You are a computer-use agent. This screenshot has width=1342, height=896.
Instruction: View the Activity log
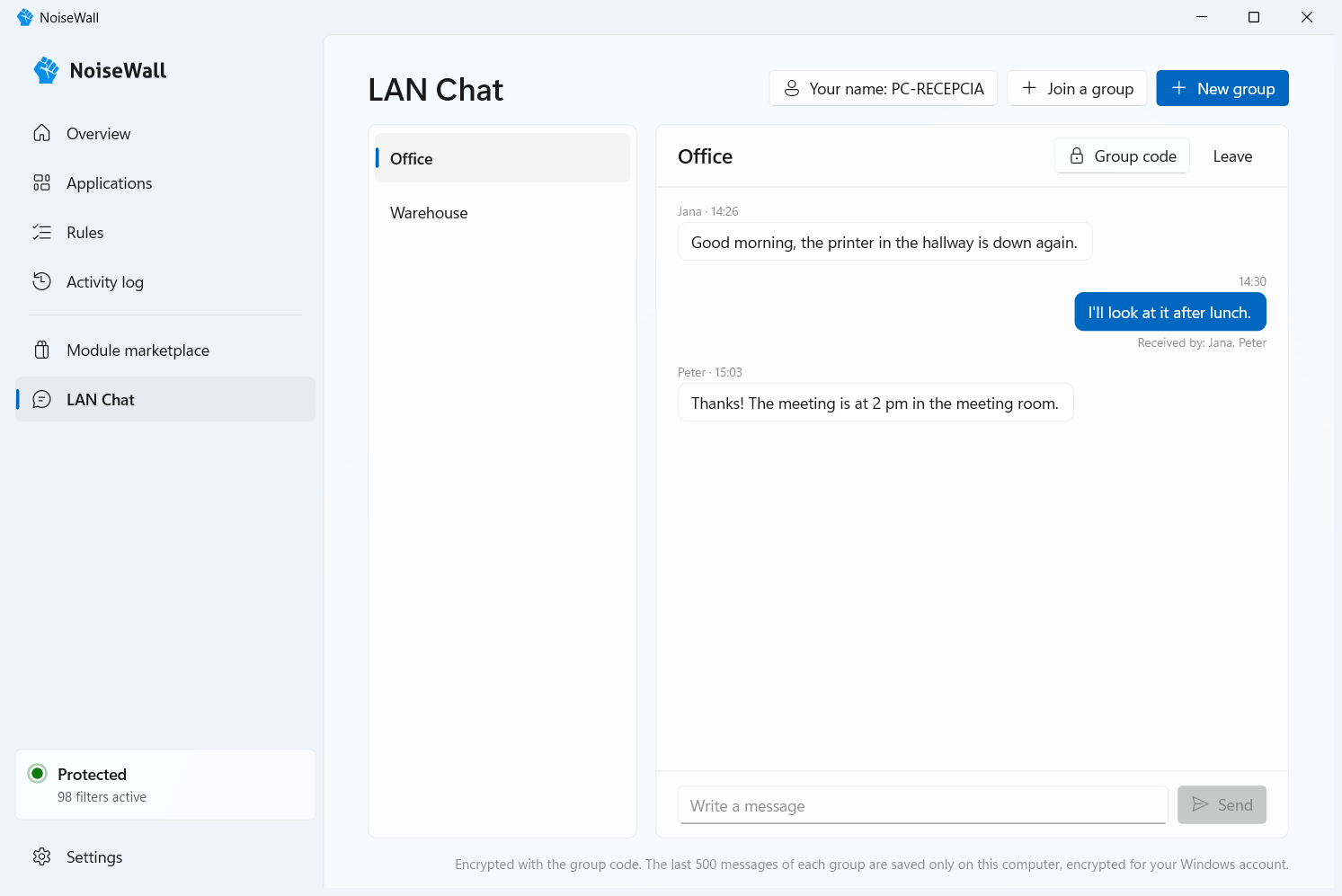165,281
